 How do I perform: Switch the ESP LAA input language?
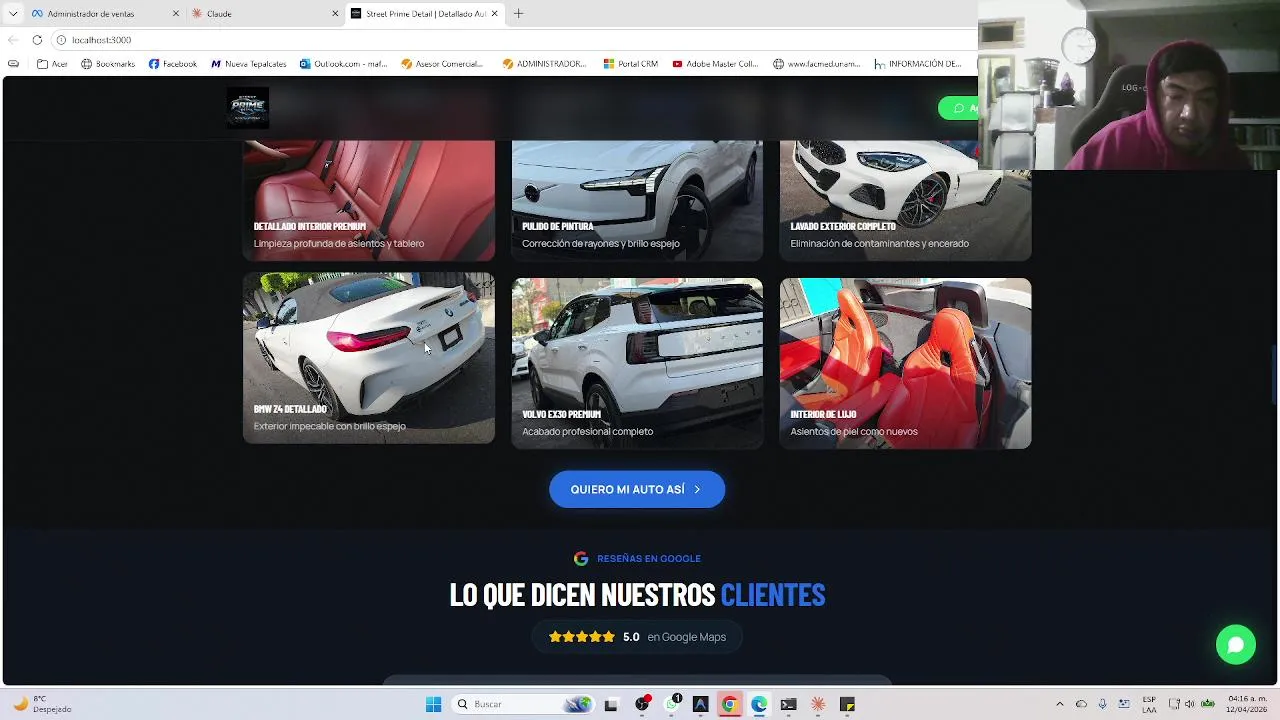1149,704
